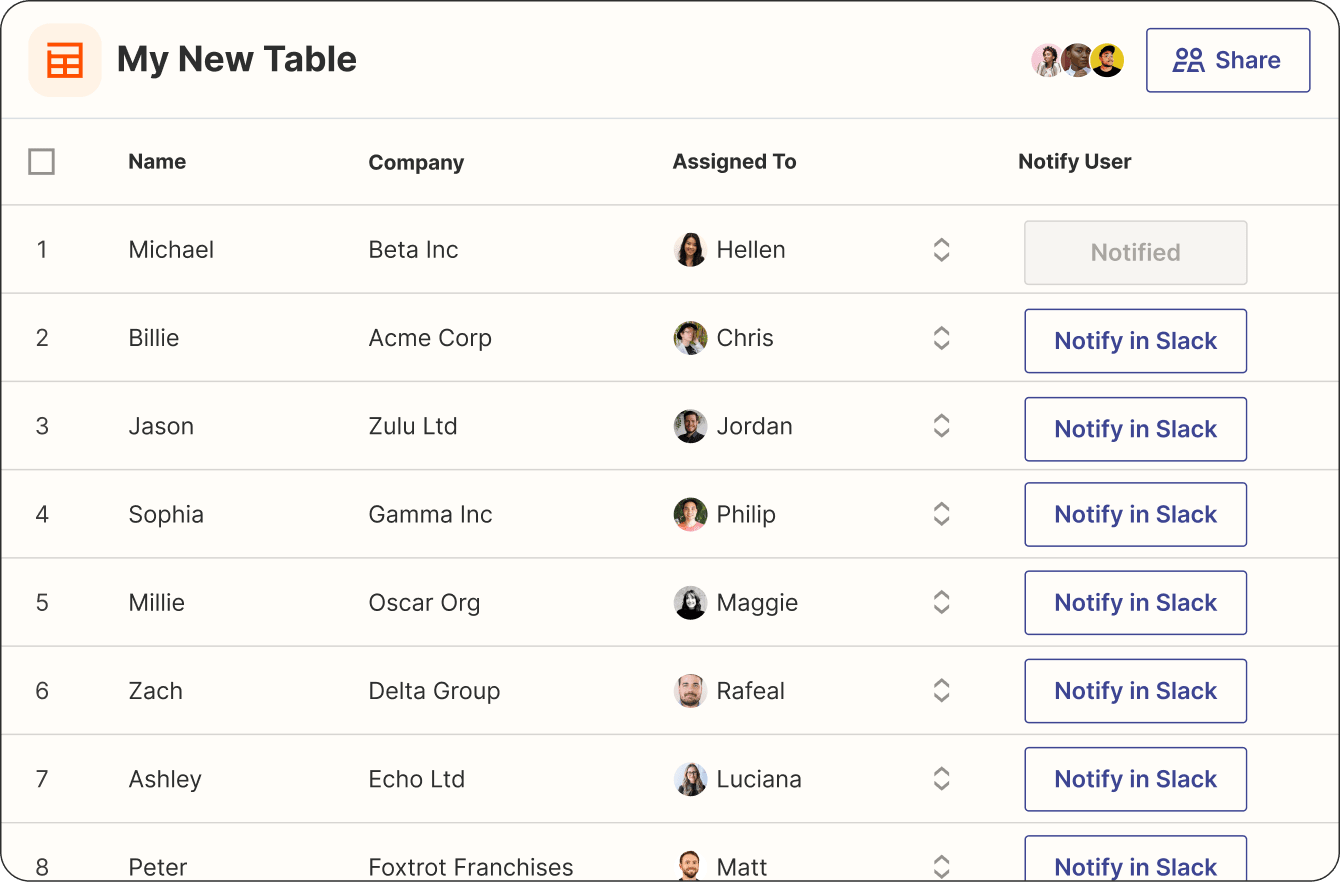Click the orange table app icon beside the title

coord(64,60)
